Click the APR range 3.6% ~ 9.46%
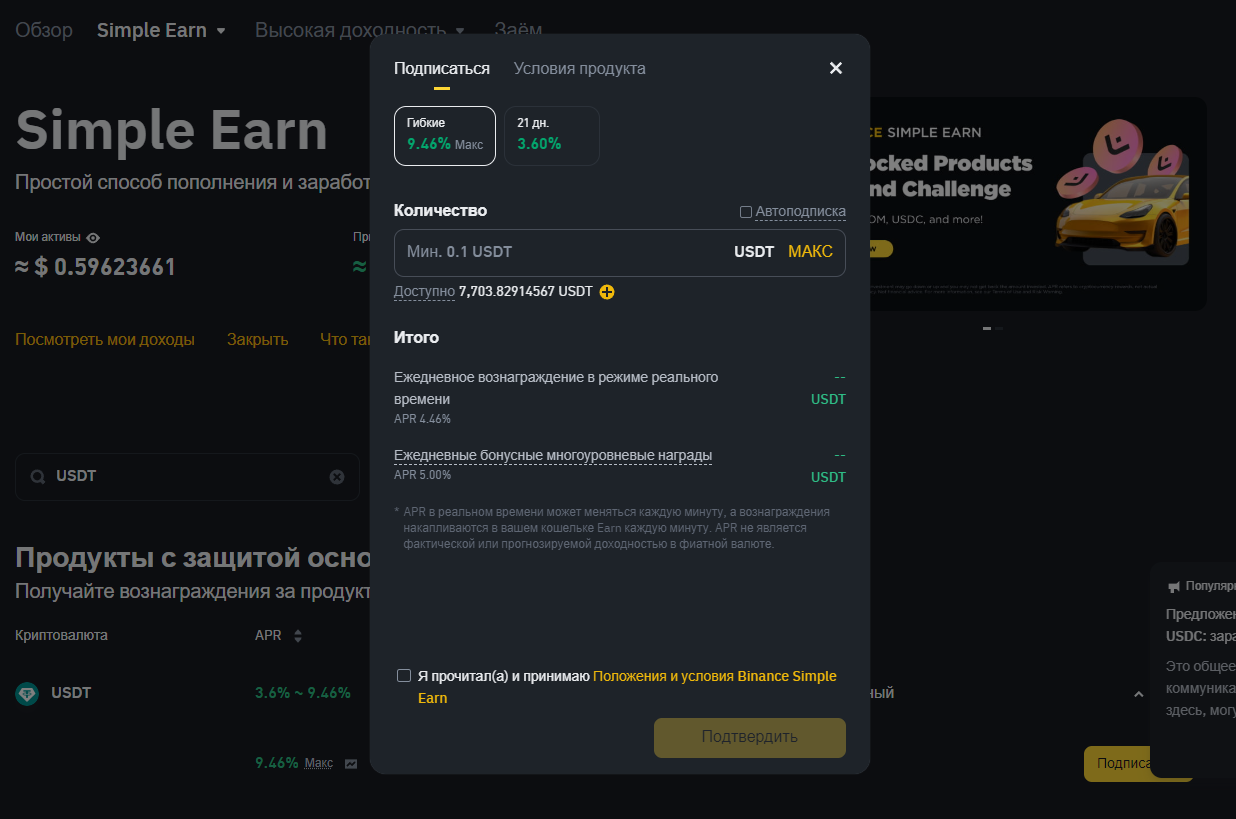Image resolution: width=1236 pixels, height=819 pixels. point(303,693)
